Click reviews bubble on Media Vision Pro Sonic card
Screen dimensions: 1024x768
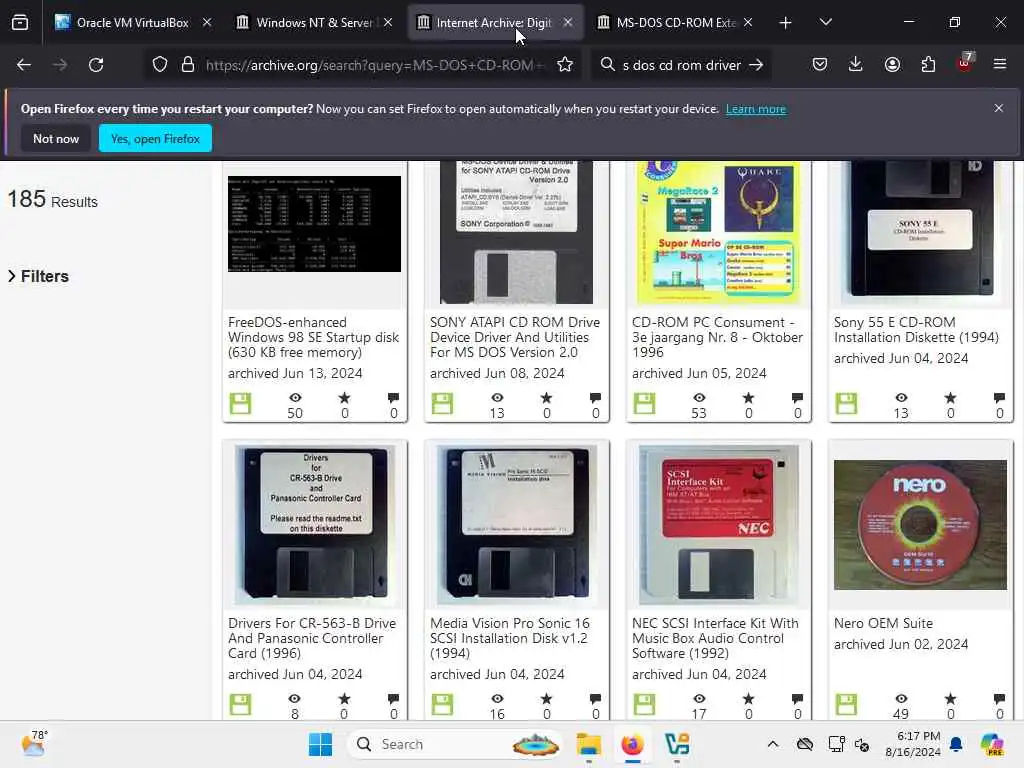click(x=596, y=699)
